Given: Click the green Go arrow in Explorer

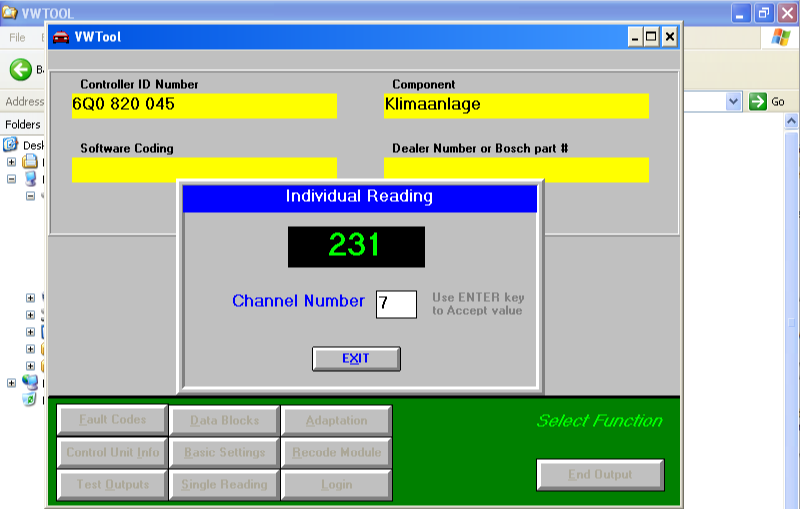Looking at the screenshot, I should 758,101.
